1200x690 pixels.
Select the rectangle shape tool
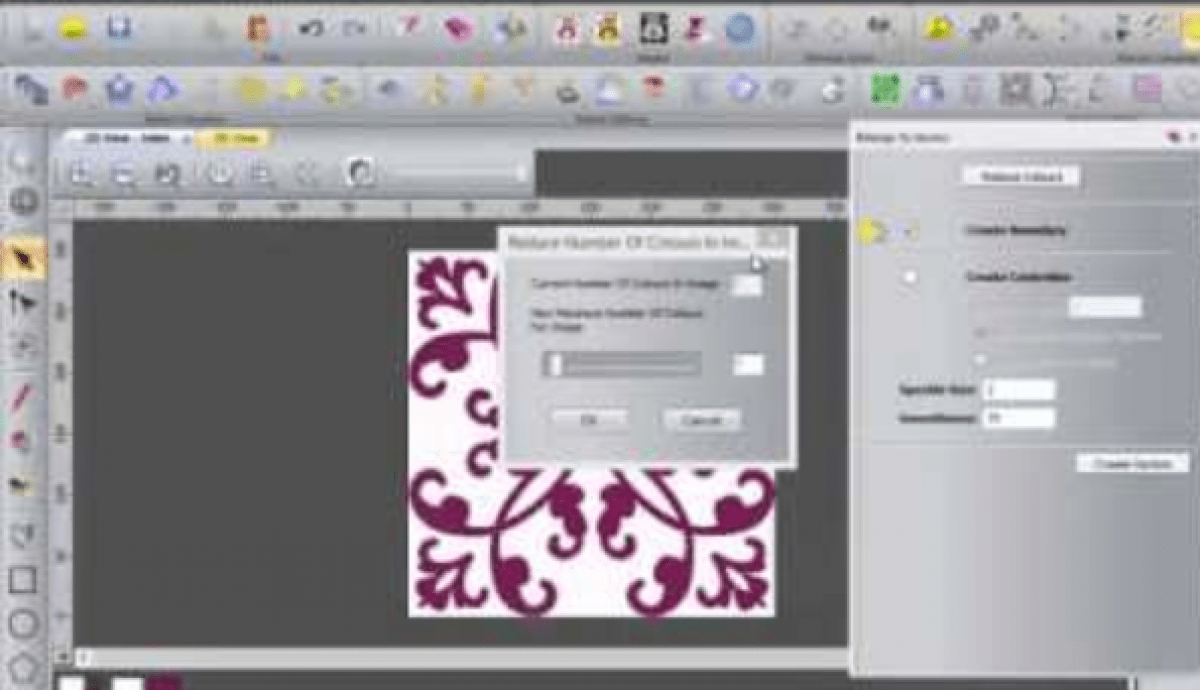coord(22,580)
